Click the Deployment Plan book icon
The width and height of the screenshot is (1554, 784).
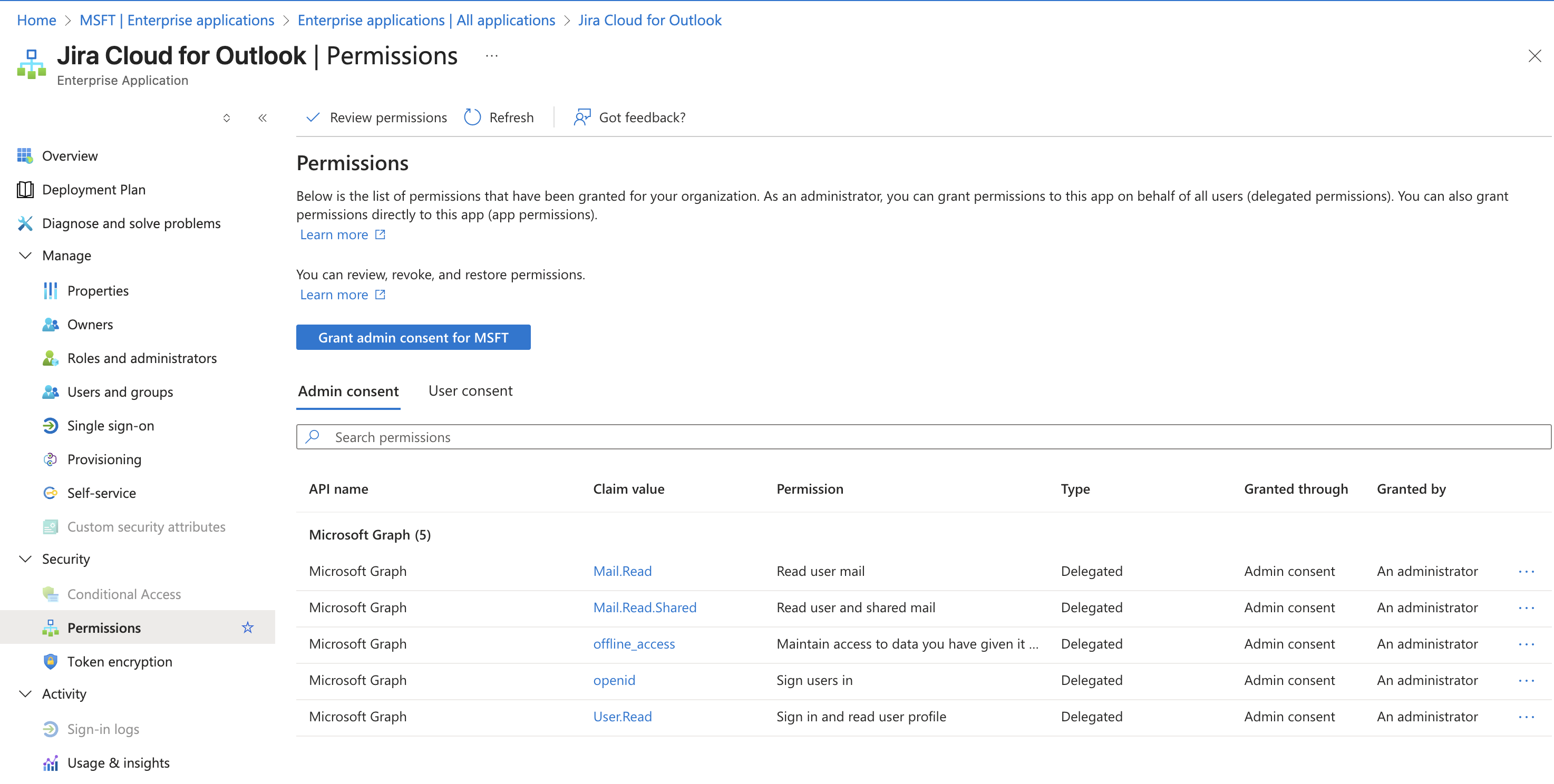click(25, 189)
